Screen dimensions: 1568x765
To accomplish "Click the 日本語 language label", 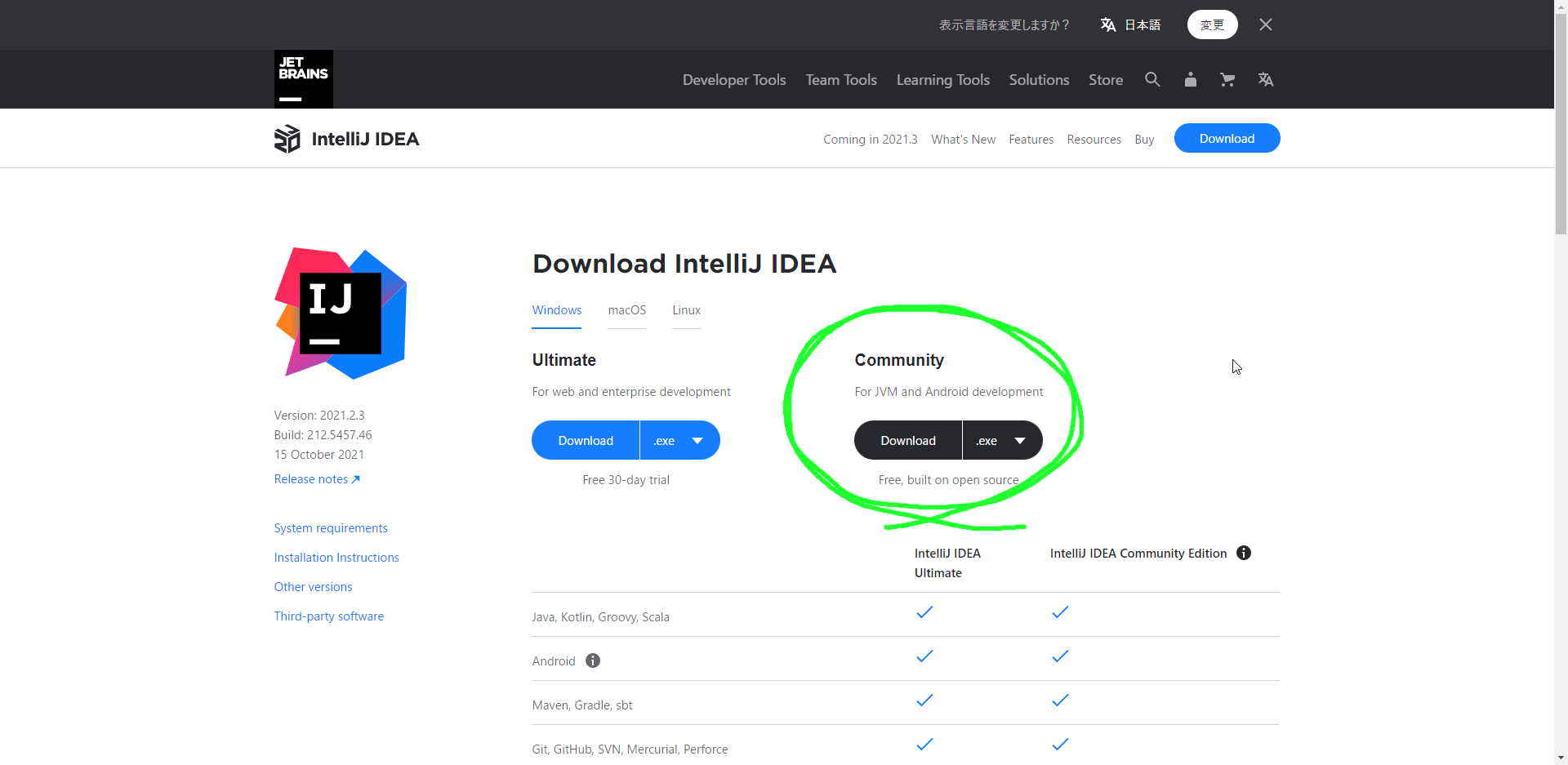I will (x=1143, y=24).
